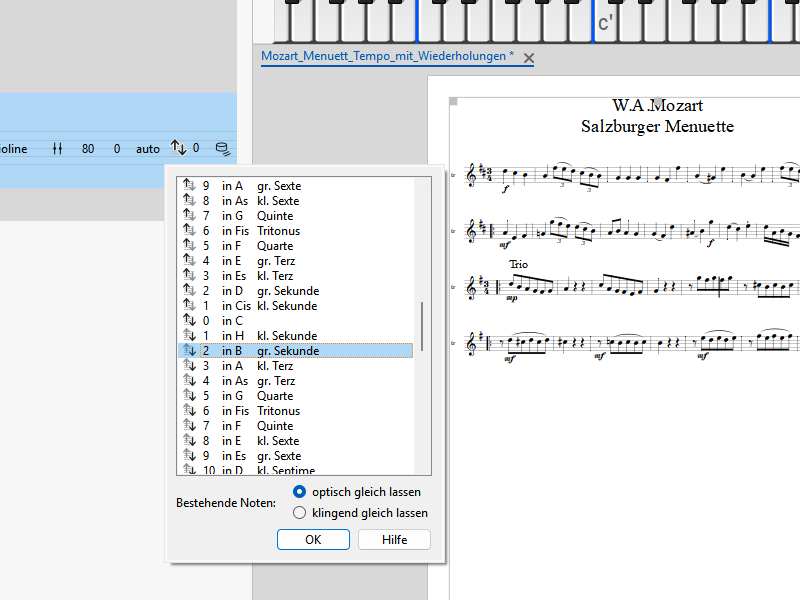Switch to the Mozart_Menuett_Tempo_mit_Wiederholungen tab
The height and width of the screenshot is (600, 800).
[387, 56]
